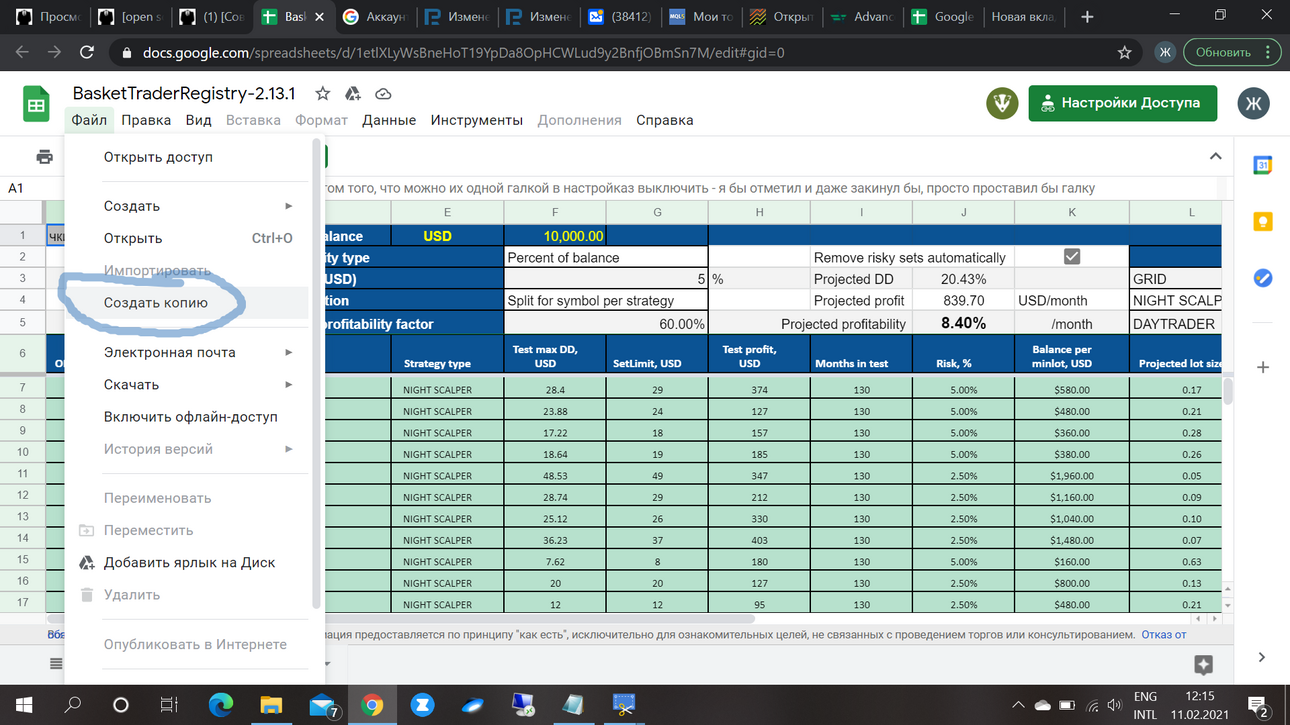Choose Включить офлайн-доступ option

coord(188,417)
